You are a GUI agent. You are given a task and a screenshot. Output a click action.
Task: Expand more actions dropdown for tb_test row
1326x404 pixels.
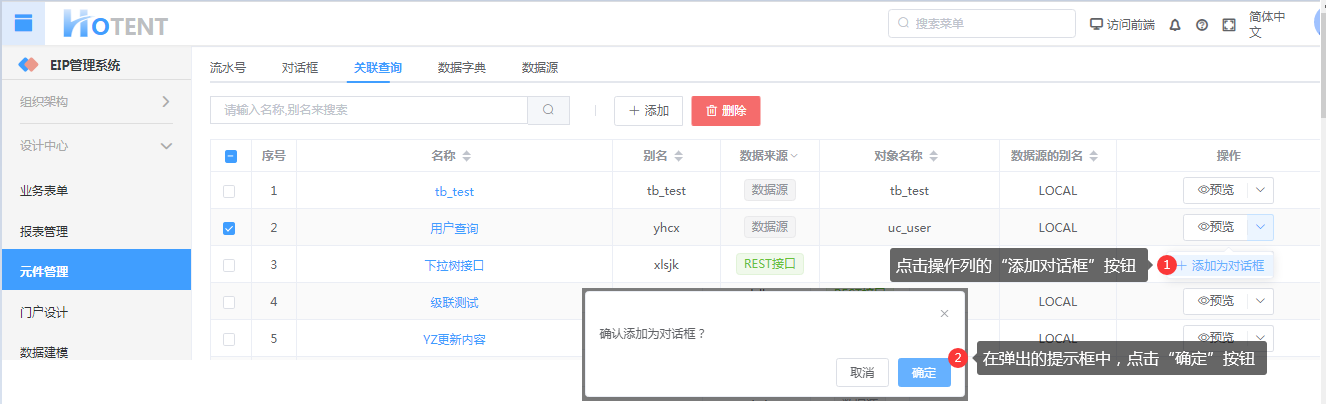point(1260,190)
